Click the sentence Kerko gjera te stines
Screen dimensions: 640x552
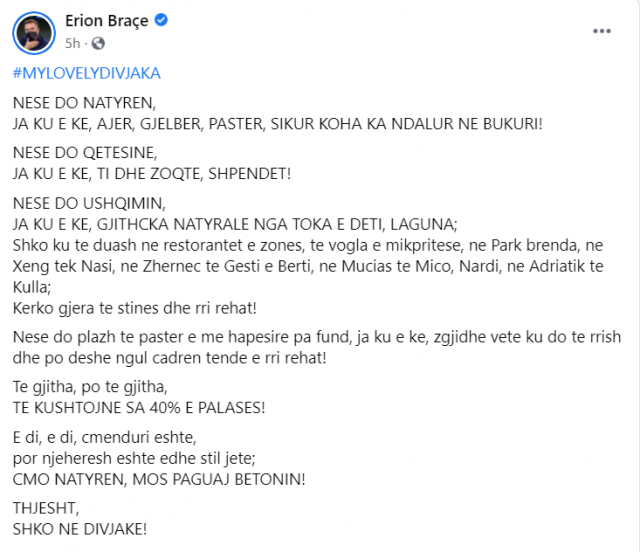(x=135, y=308)
